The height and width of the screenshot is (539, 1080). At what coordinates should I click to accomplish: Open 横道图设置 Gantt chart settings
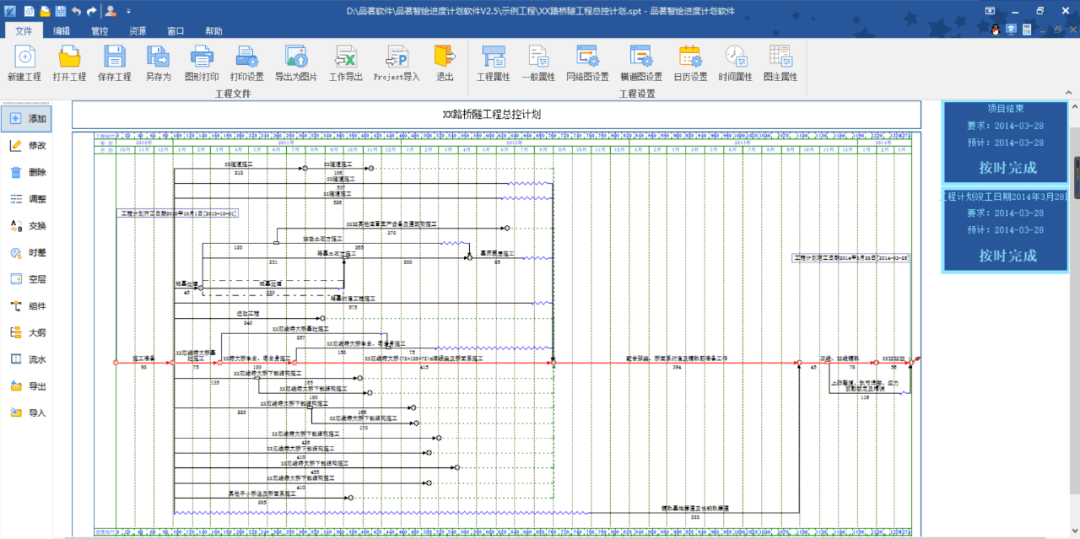tap(641, 63)
